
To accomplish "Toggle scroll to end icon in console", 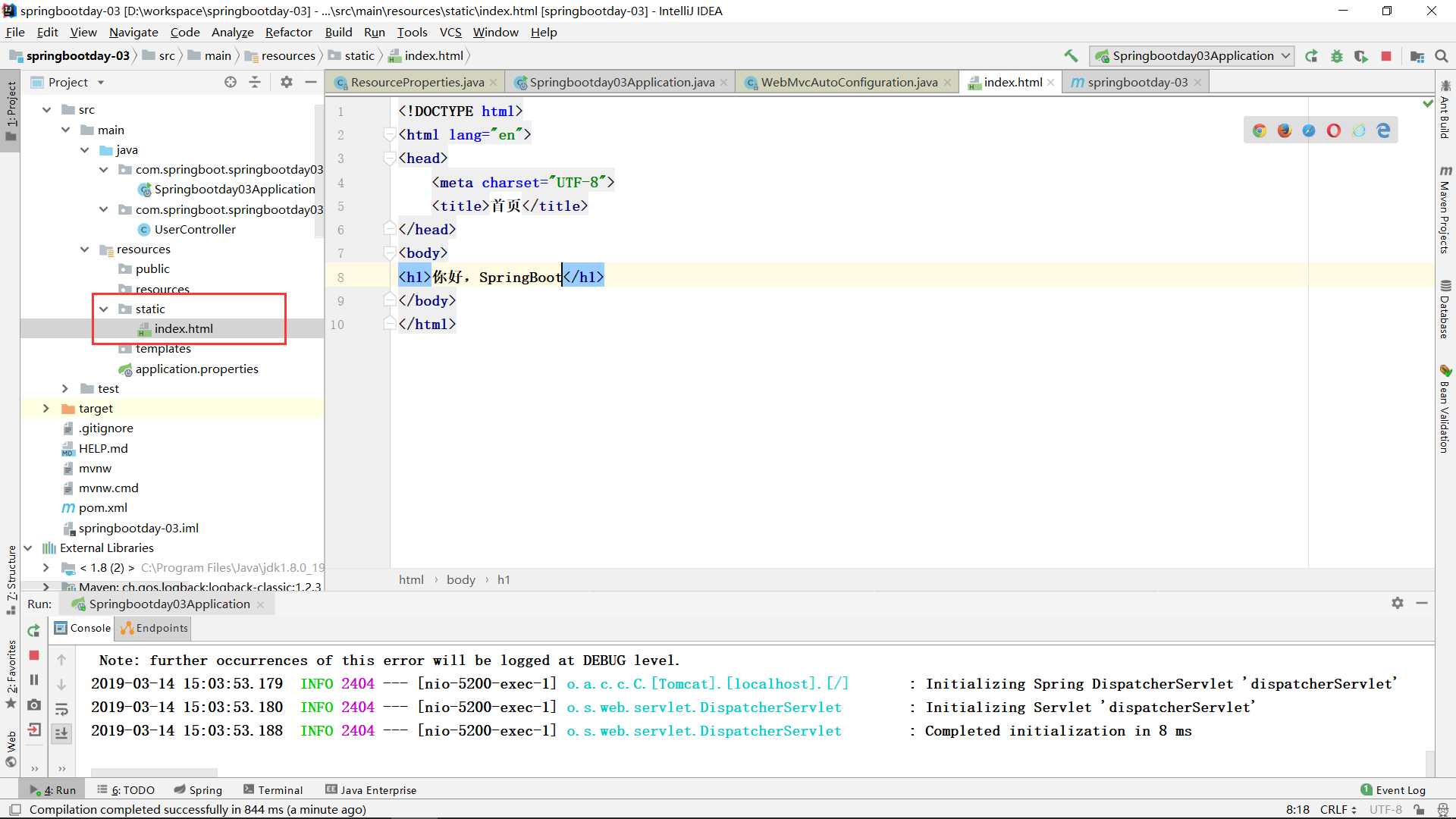I will coord(61,733).
